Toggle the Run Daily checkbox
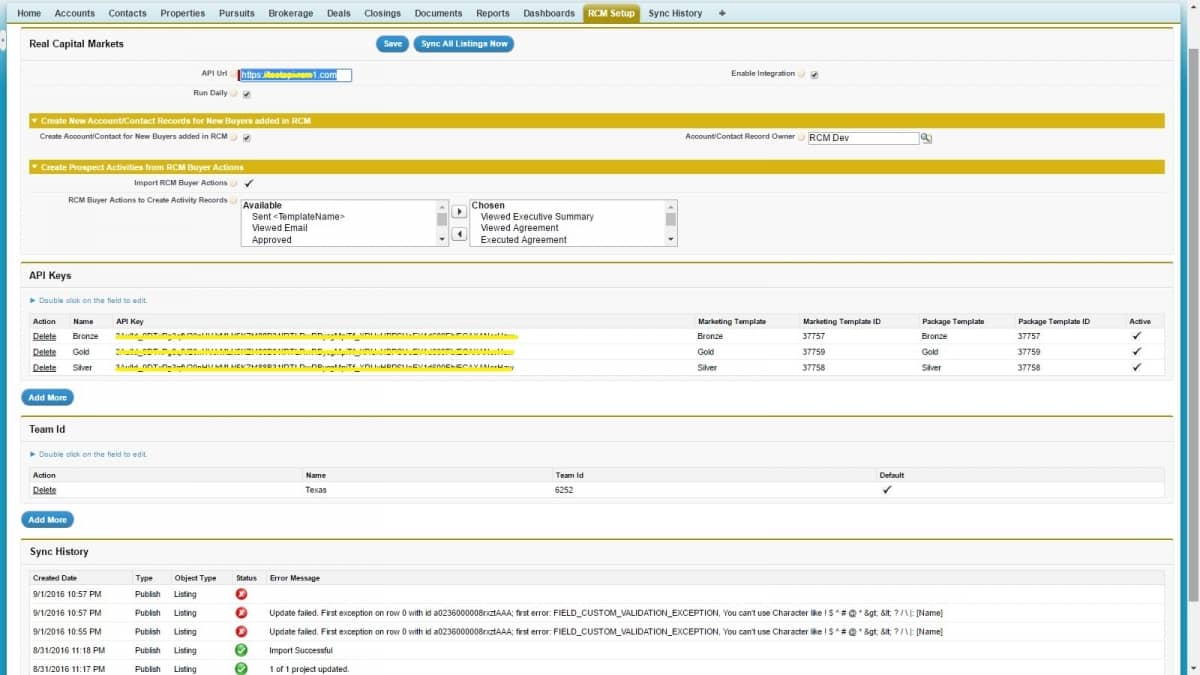This screenshot has height=675, width=1200. (x=247, y=94)
